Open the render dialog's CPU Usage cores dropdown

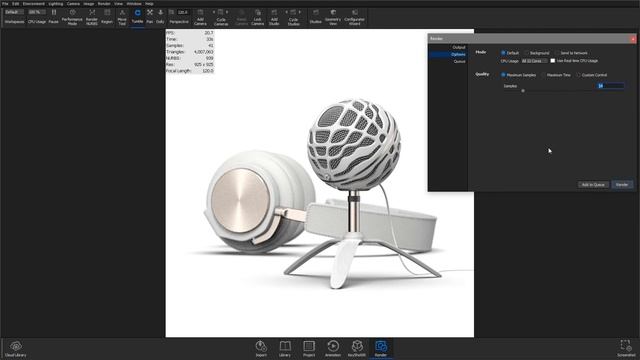coord(534,61)
